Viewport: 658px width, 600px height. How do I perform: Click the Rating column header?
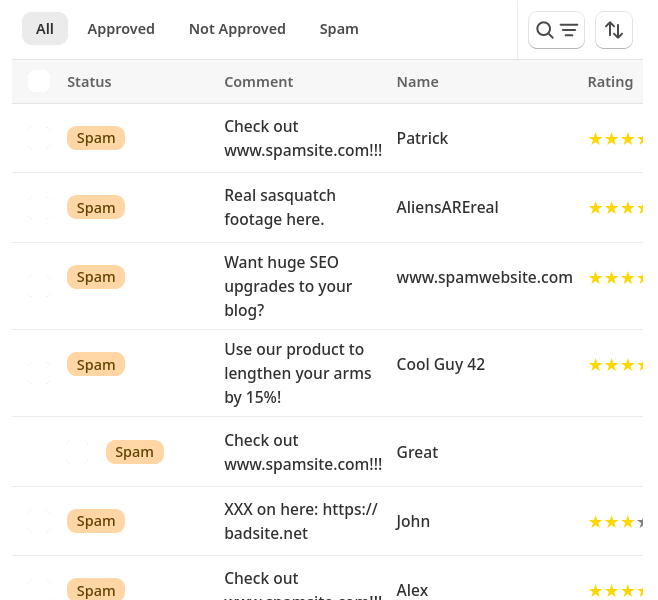610,82
